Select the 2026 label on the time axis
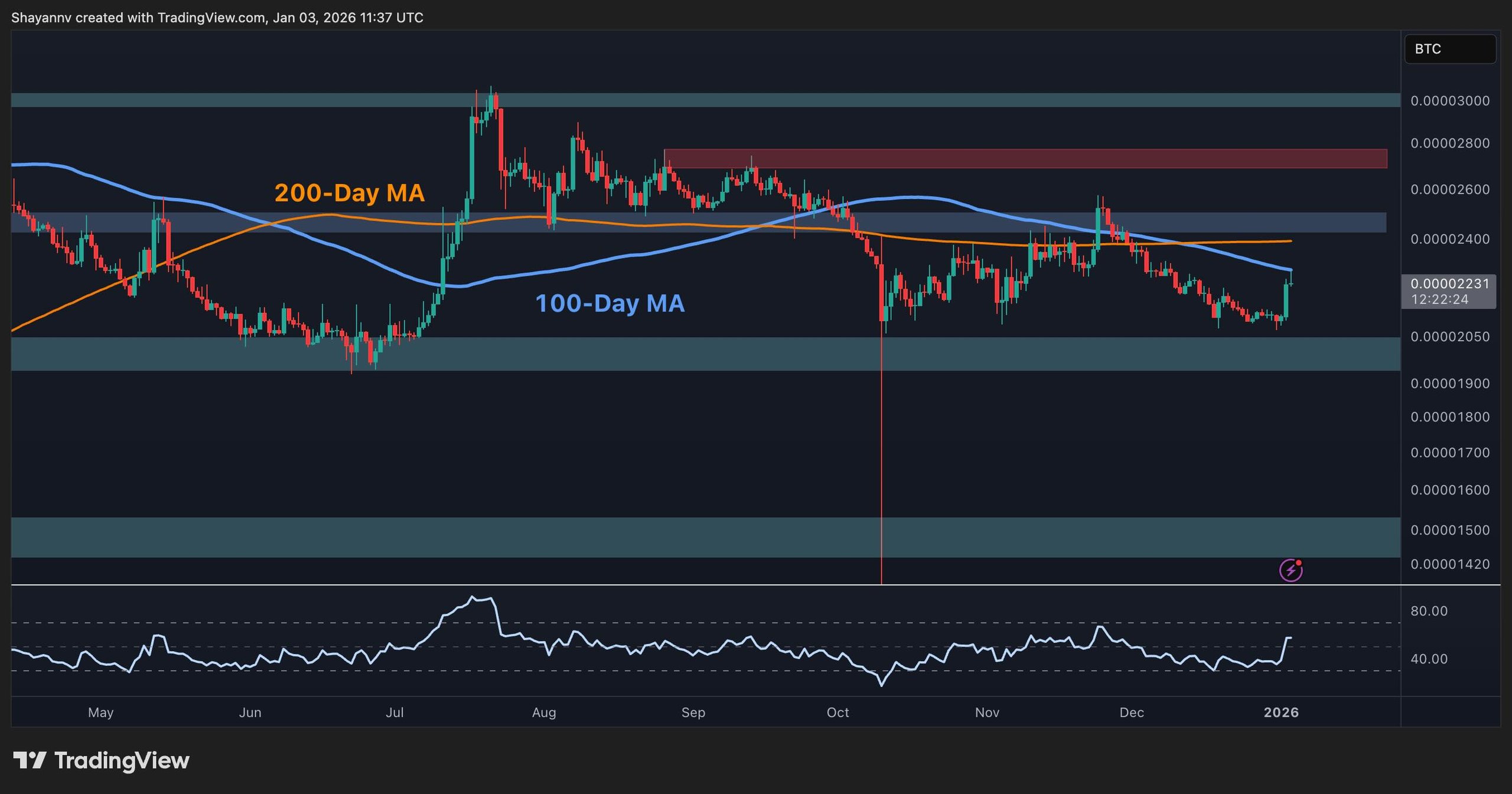Viewport: 1512px width, 794px height. pyautogui.click(x=1282, y=713)
